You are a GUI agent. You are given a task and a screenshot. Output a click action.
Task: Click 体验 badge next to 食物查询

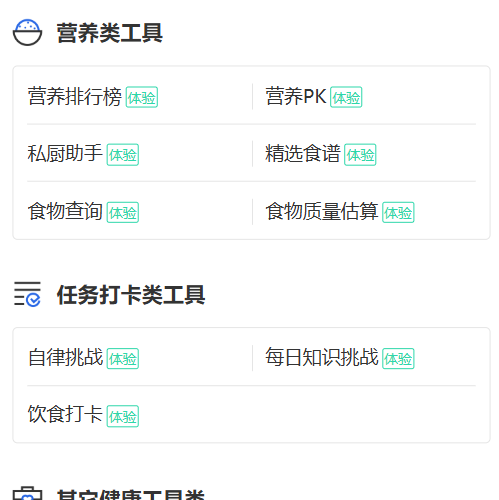pos(123,212)
